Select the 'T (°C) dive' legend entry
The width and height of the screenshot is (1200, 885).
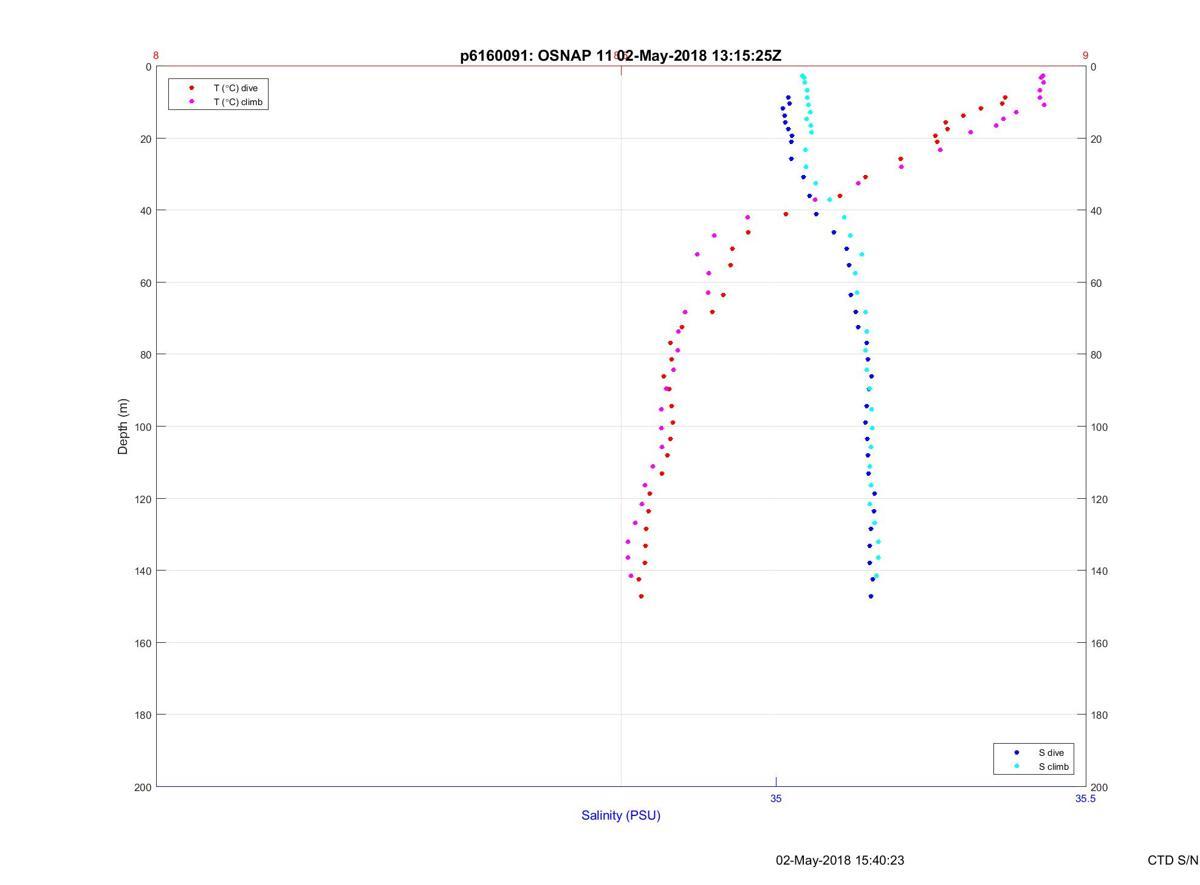pyautogui.click(x=235, y=88)
